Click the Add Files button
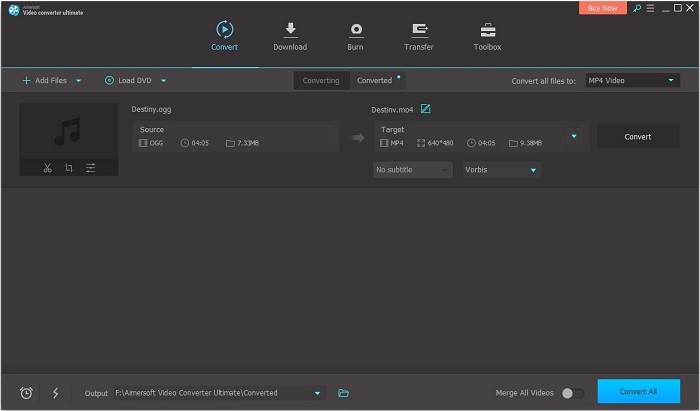700x411 pixels. tap(45, 81)
